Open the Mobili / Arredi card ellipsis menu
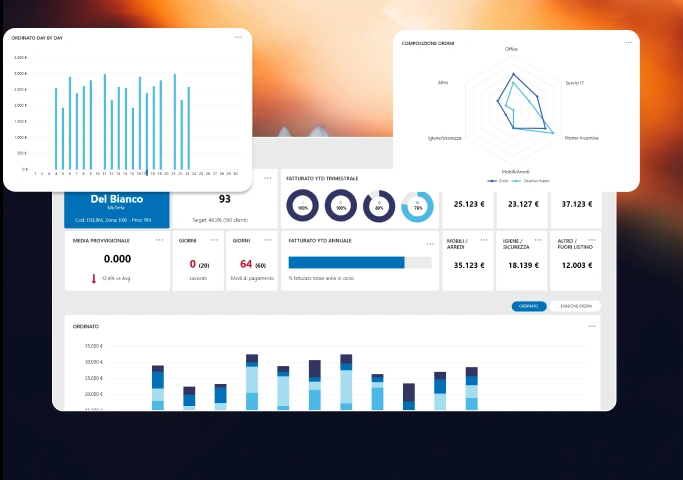The width and height of the screenshot is (683, 480). [482, 241]
